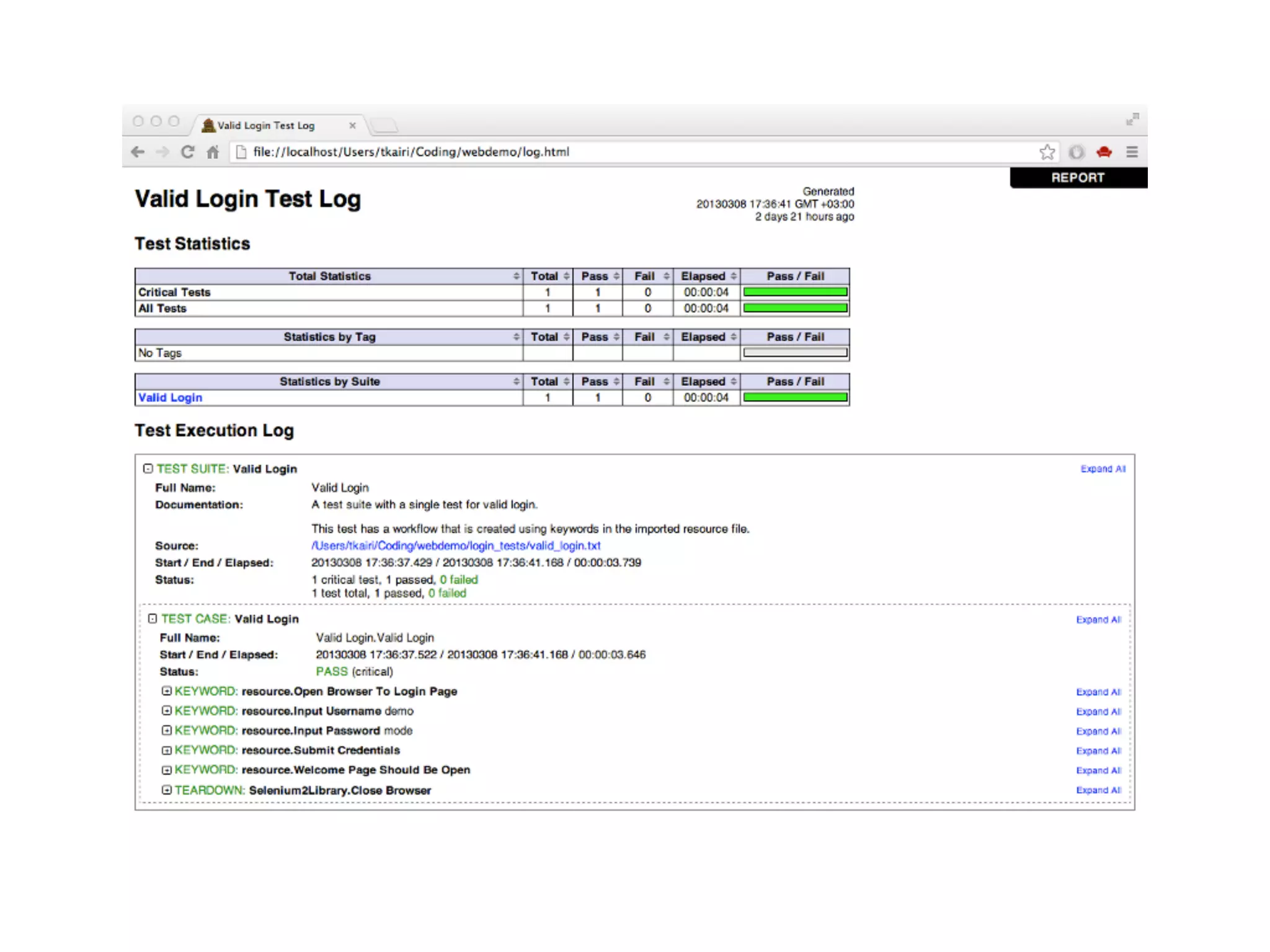This screenshot has height=952, width=1270.
Task: Open the REPORT button at top right
Action: [x=1078, y=178]
